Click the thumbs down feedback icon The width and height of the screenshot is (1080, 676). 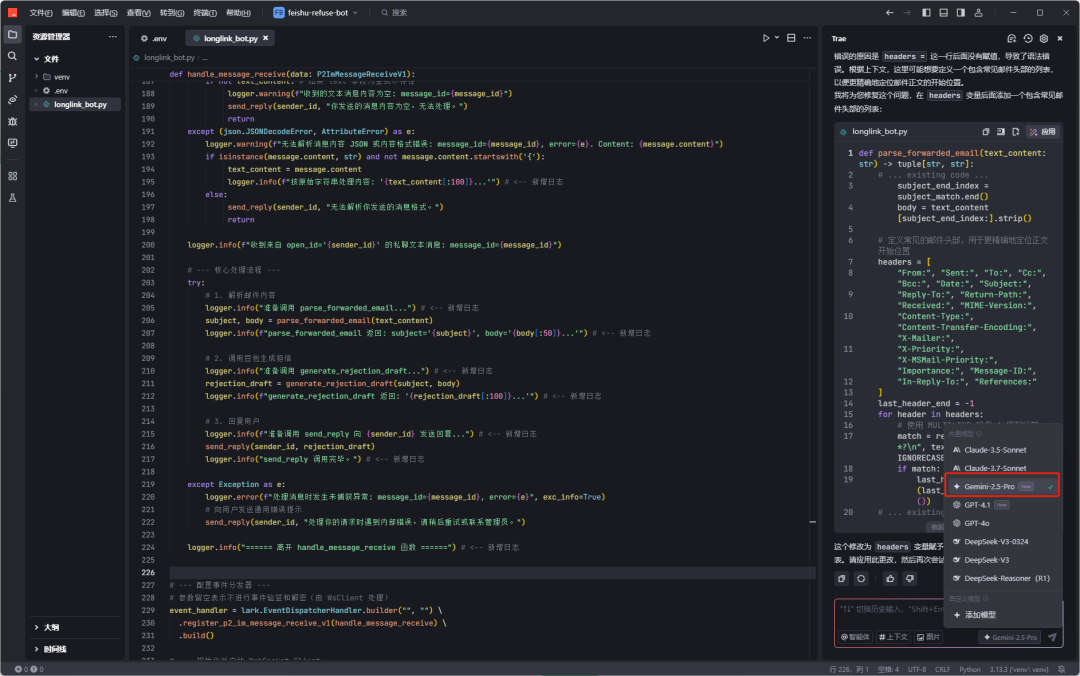click(x=909, y=578)
